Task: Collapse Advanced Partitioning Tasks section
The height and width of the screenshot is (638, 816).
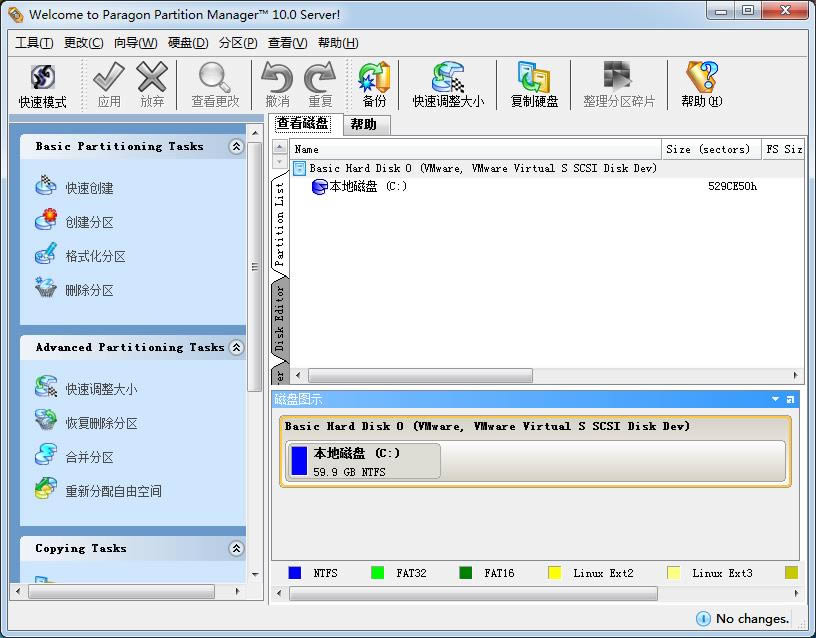Action: pyautogui.click(x=236, y=347)
